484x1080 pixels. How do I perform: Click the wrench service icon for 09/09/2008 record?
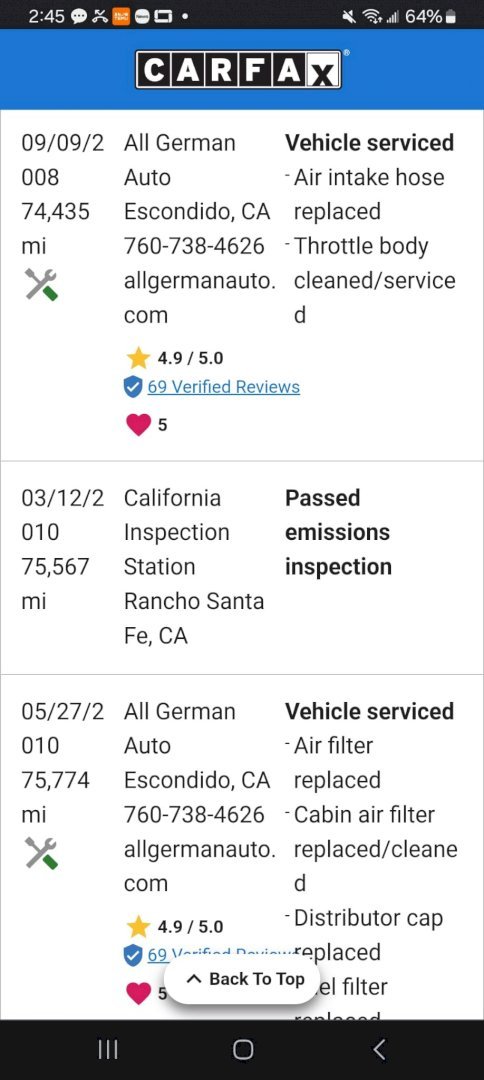click(x=41, y=284)
